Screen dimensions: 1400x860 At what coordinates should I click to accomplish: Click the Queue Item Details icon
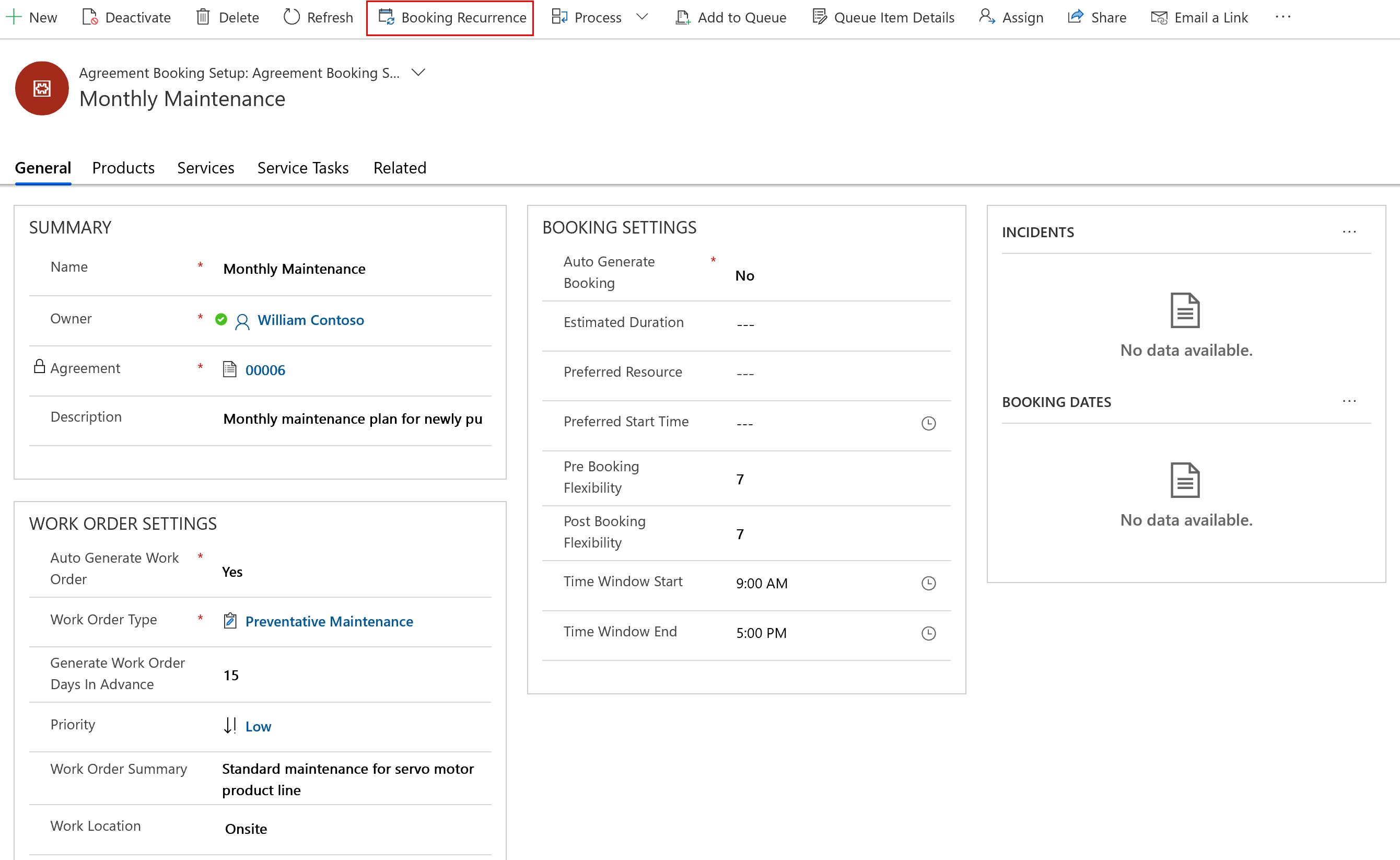click(824, 17)
